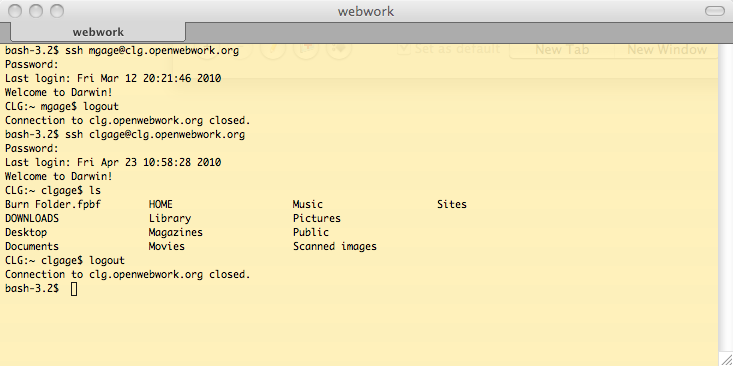
Task: Click the block cursor after bash-3.2$ prompt
Action: pos(74,289)
